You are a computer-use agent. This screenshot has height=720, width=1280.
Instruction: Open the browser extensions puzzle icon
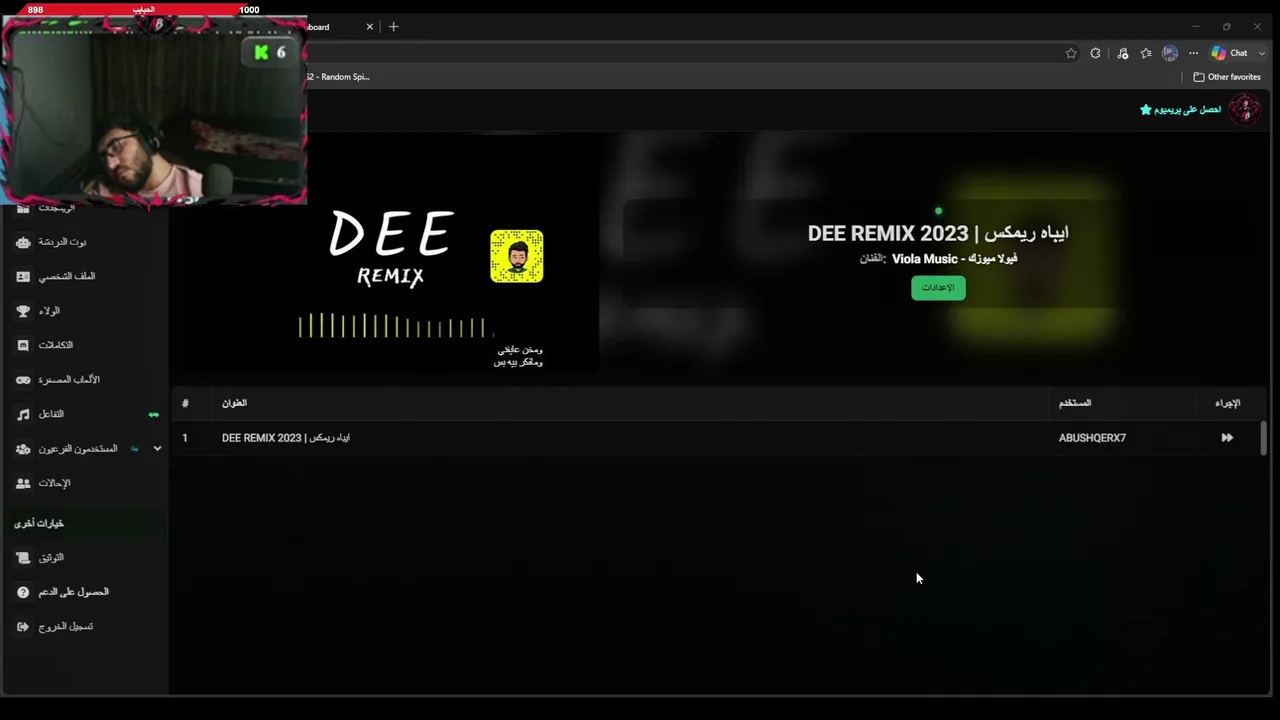click(1096, 53)
